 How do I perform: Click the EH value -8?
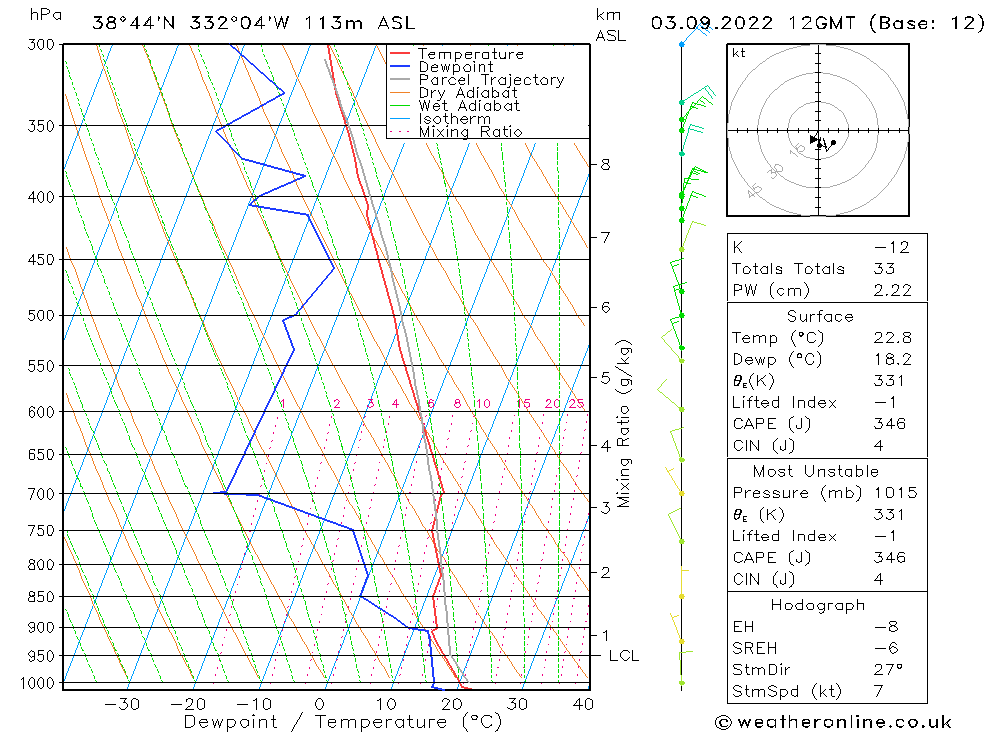coord(886,627)
